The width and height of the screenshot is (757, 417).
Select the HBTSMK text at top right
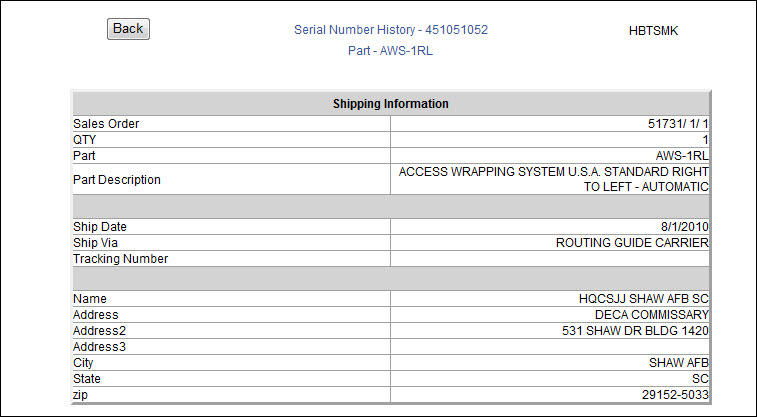coord(653,31)
